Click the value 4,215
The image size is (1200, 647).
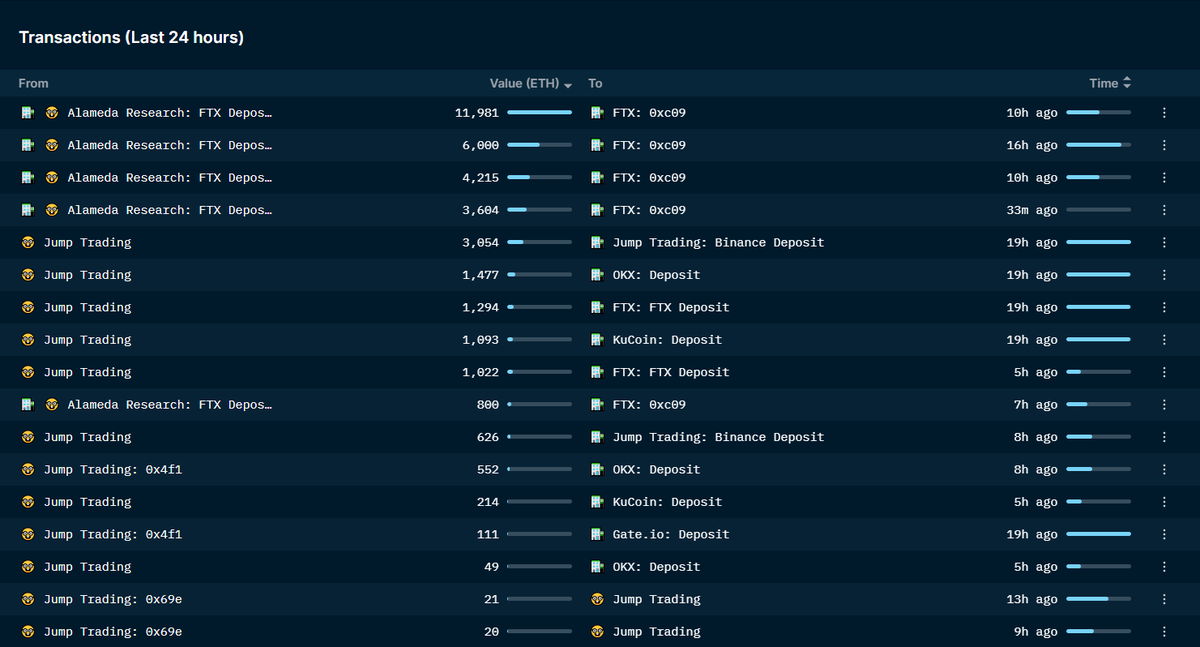pyautogui.click(x=480, y=178)
